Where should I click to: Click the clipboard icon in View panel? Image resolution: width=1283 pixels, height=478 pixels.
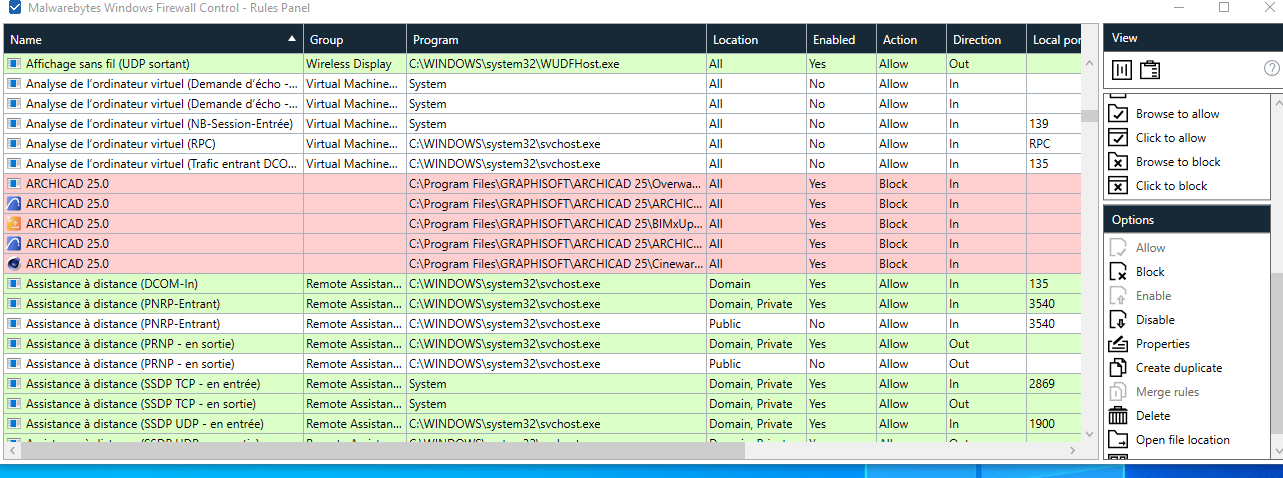pos(1149,70)
